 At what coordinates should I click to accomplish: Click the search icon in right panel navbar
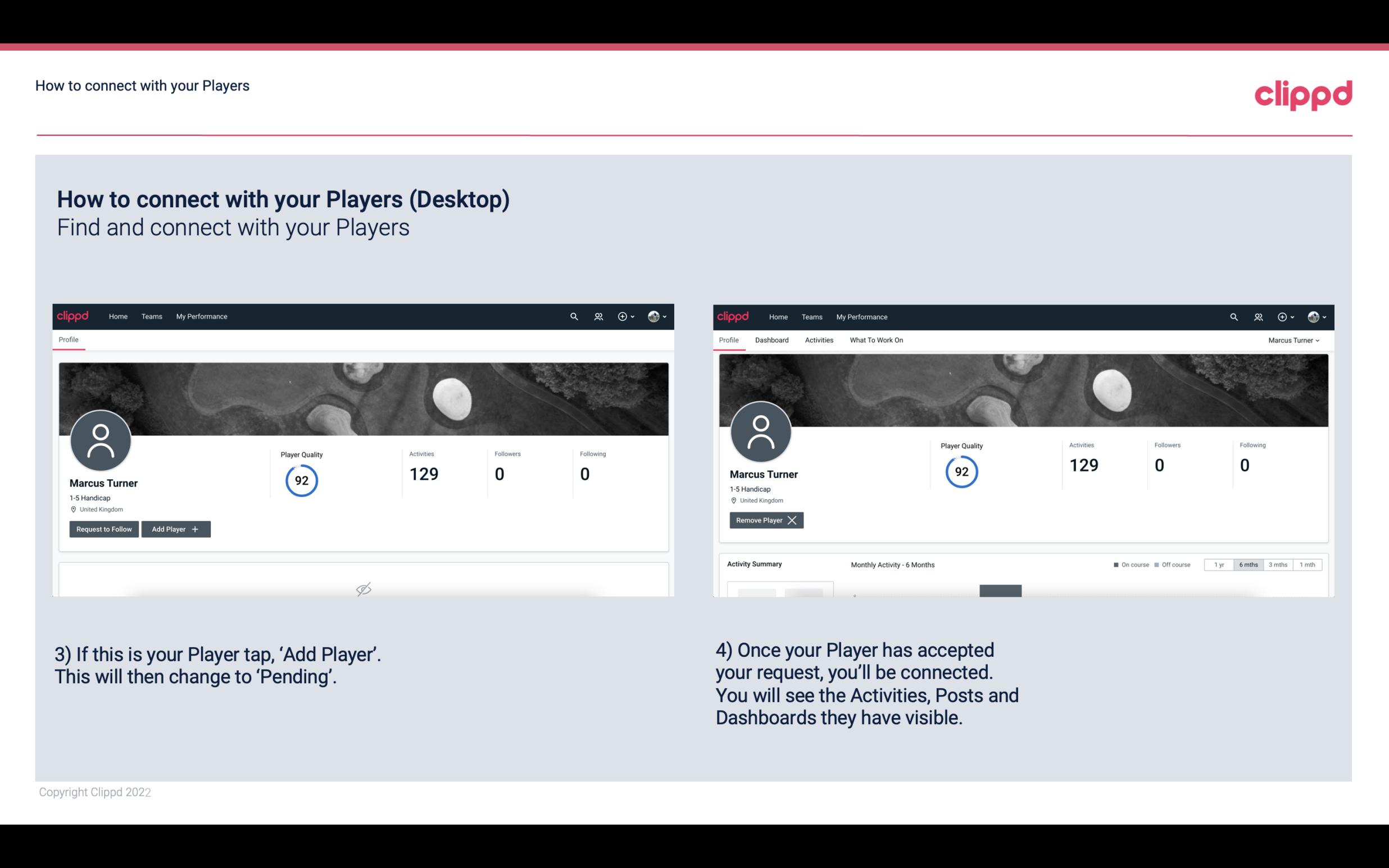(1232, 316)
